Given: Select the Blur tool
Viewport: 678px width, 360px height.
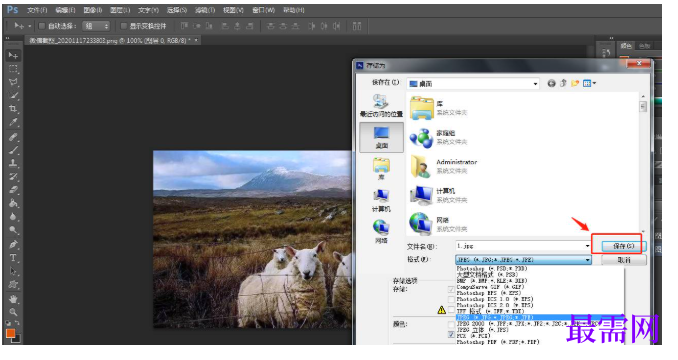Looking at the screenshot, I should pos(13,217).
